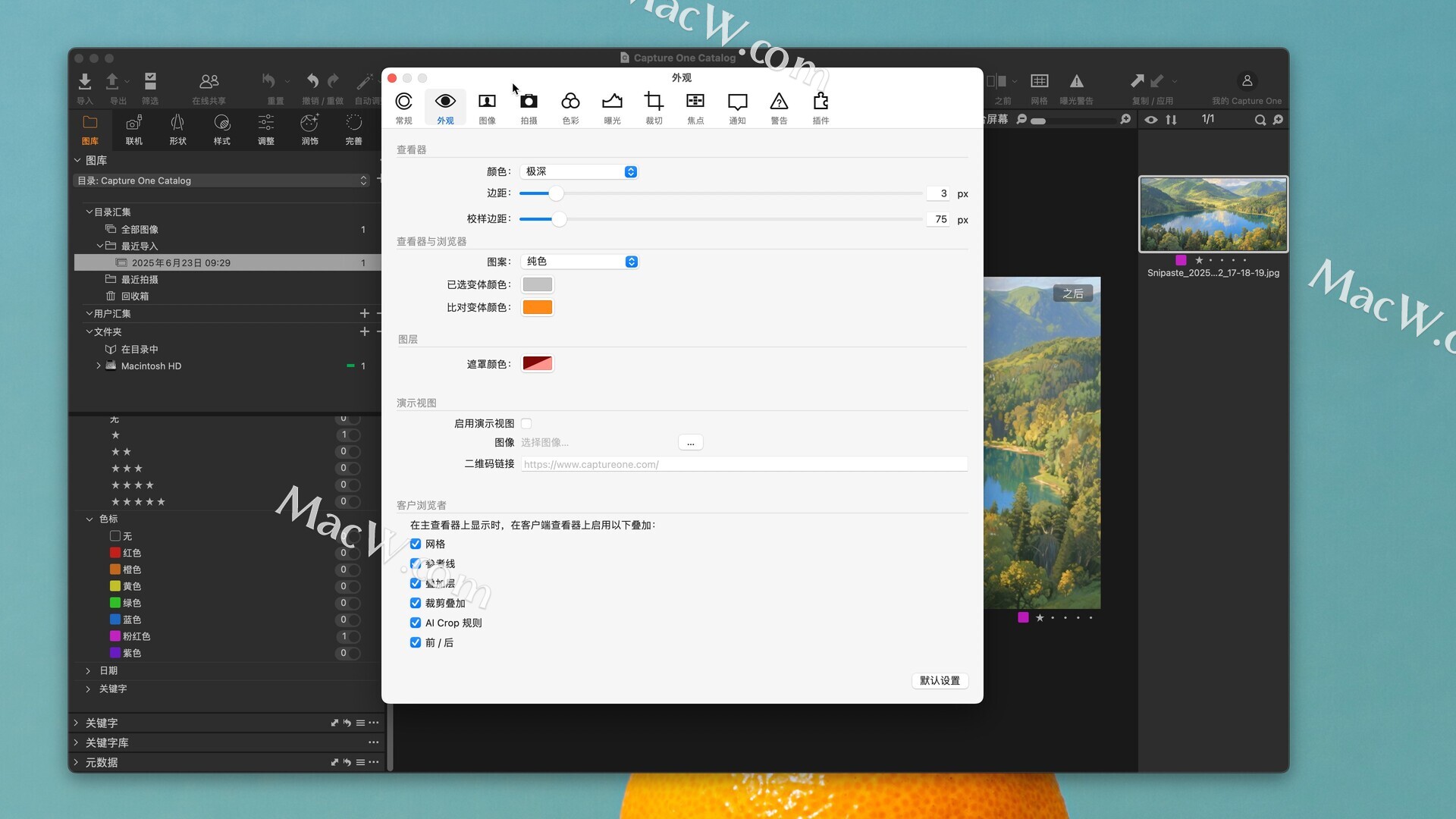Select the 裁切 crop preferences tab

click(x=654, y=108)
